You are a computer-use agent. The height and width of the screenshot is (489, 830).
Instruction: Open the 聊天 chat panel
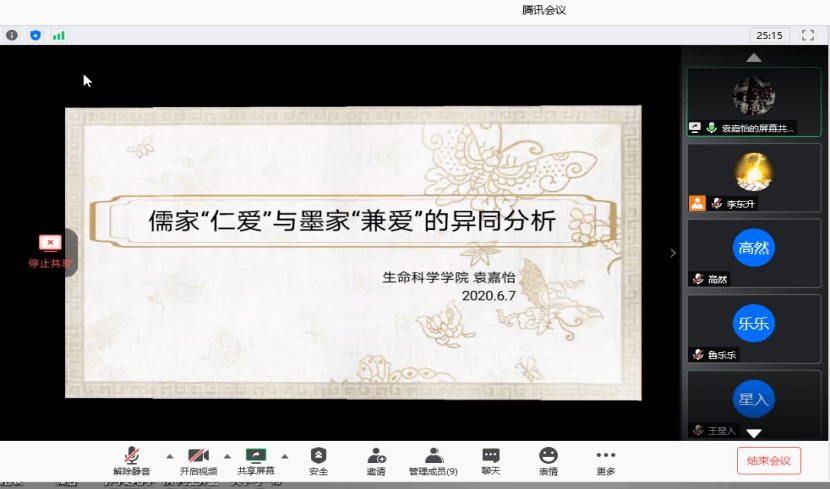[491, 460]
